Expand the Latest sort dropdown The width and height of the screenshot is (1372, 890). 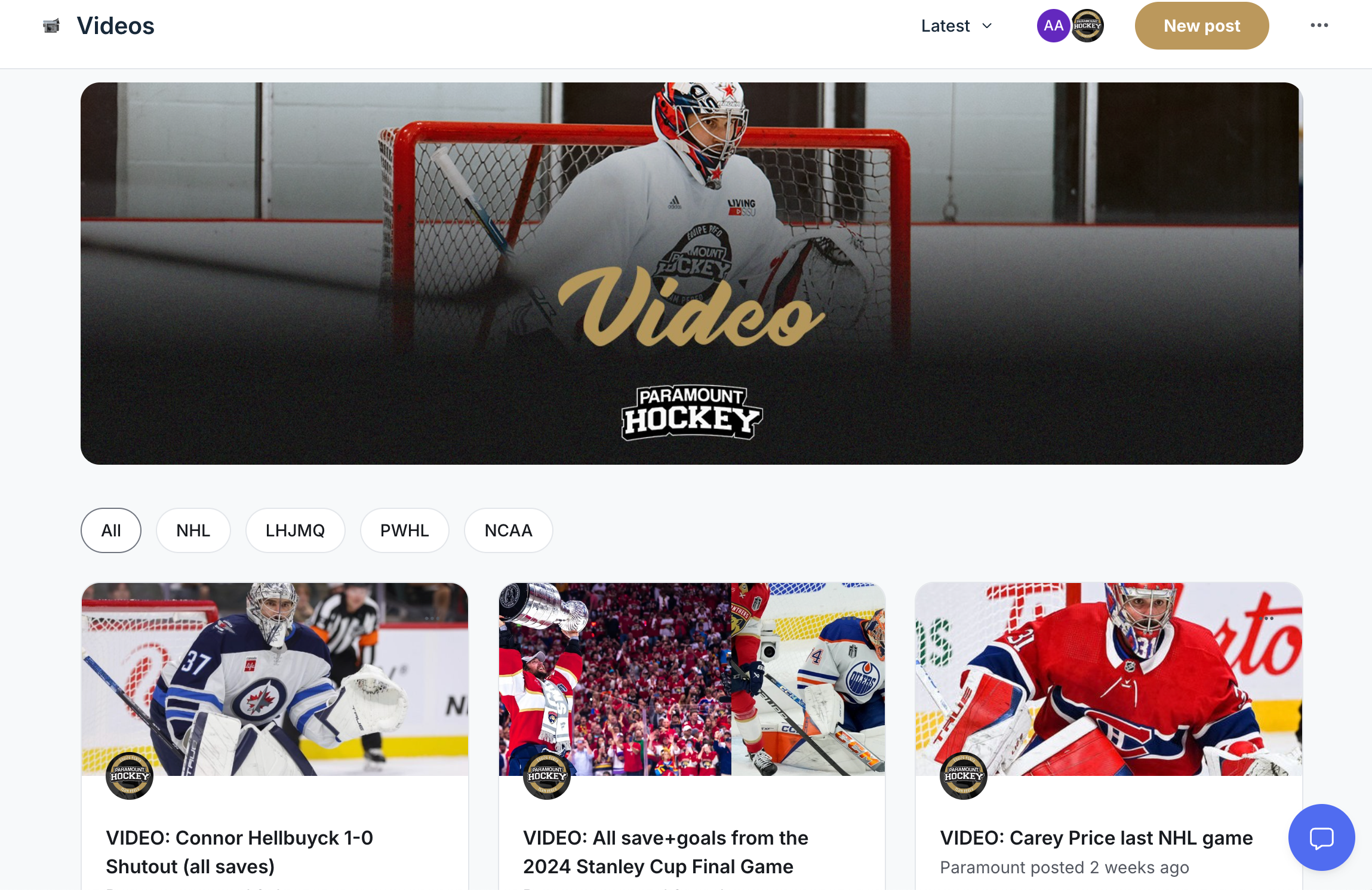(956, 26)
